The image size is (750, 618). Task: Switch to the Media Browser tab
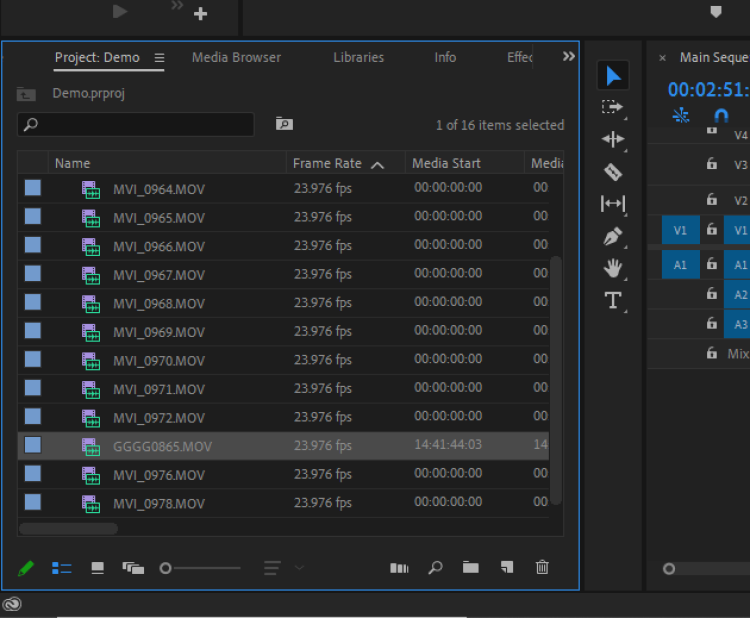(x=236, y=58)
